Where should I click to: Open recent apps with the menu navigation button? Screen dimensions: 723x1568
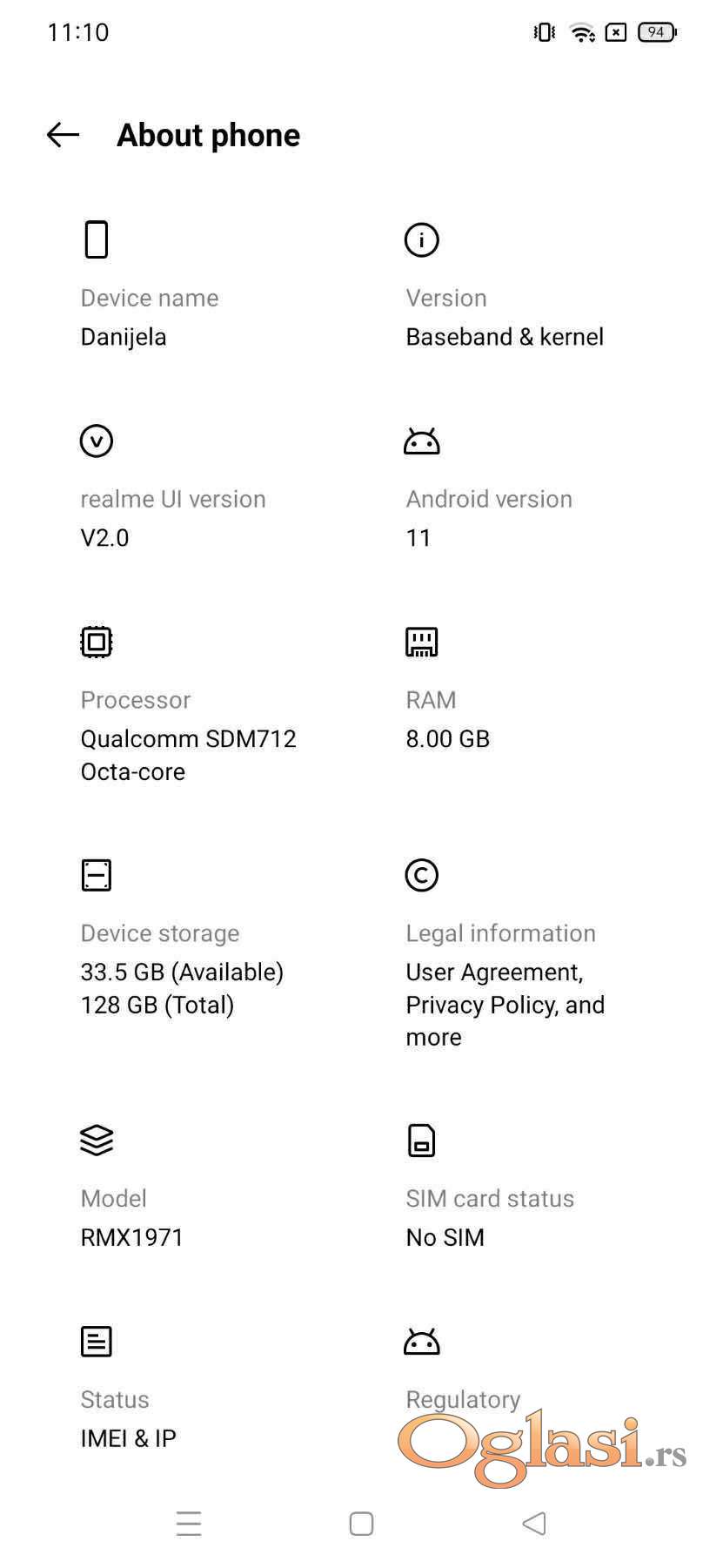pyautogui.click(x=189, y=1524)
